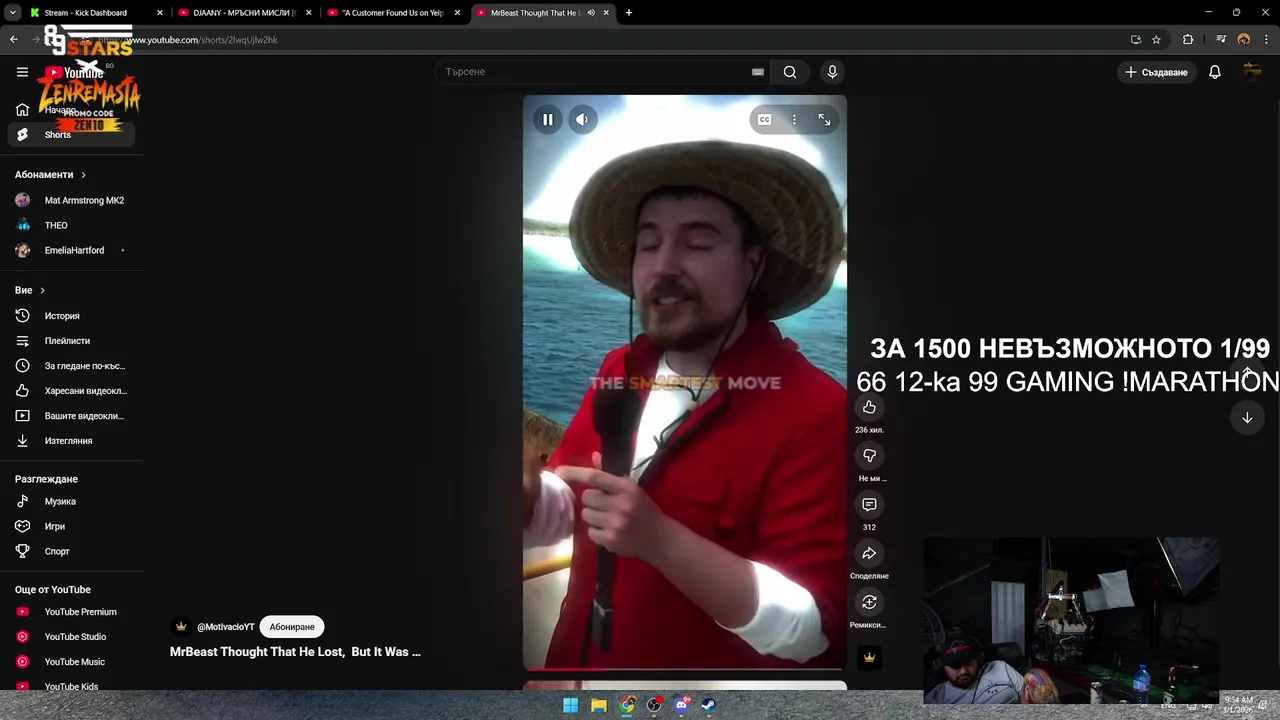The height and width of the screenshot is (720, 1280).
Task: Open YouTube Premium link
Action: click(x=71, y=612)
